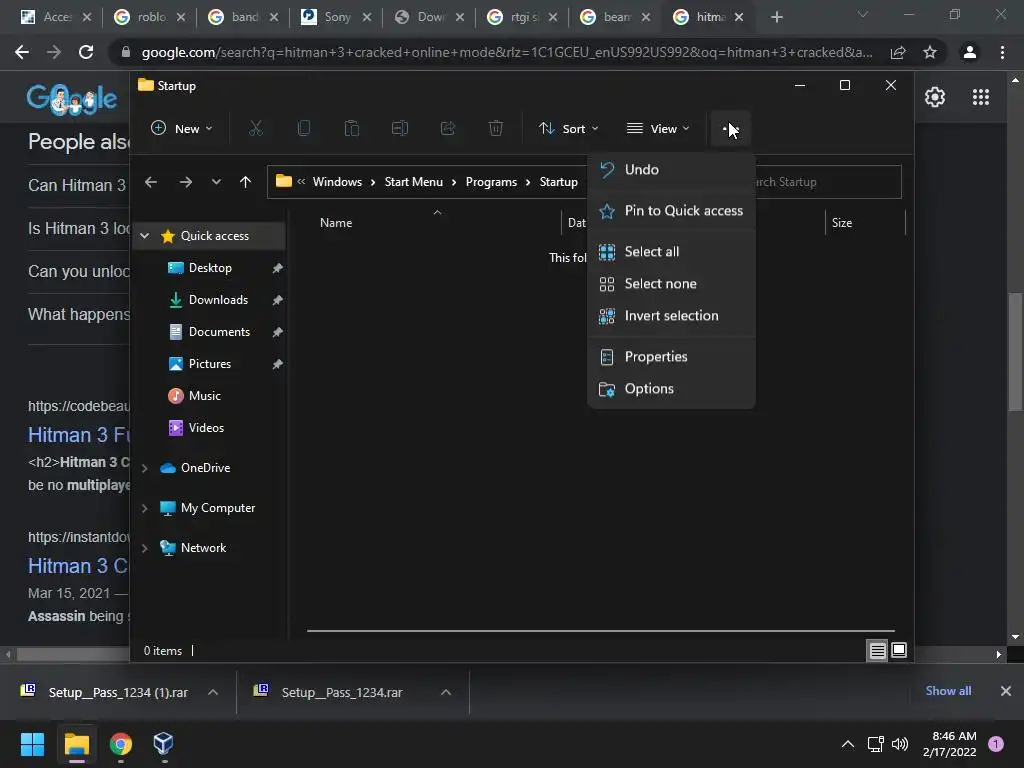Expand the My Computer tree node
The image size is (1024, 768).
click(x=145, y=508)
